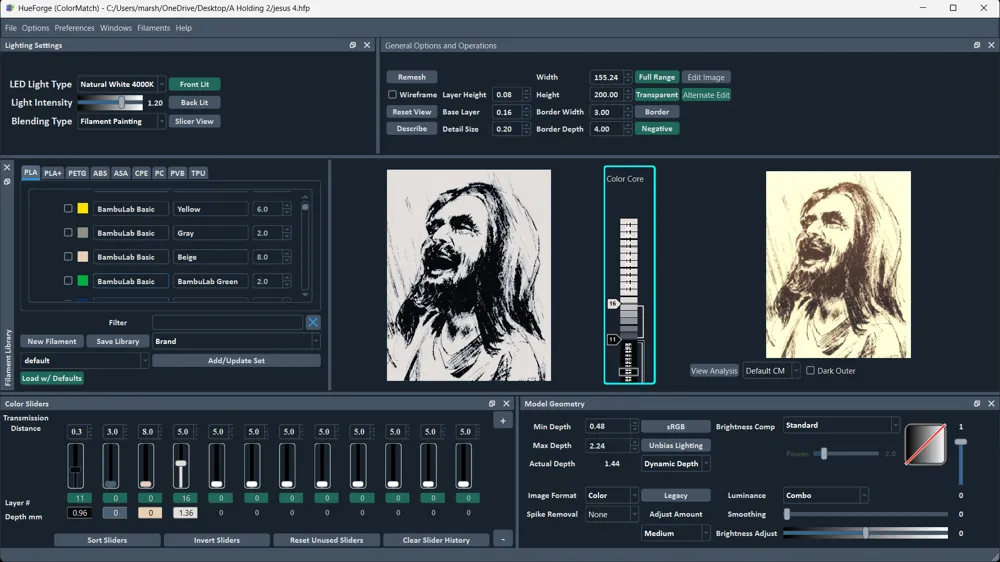Click the HueForge app icon in title bar
Screen dimensions: 1000x562
coord(10,8)
